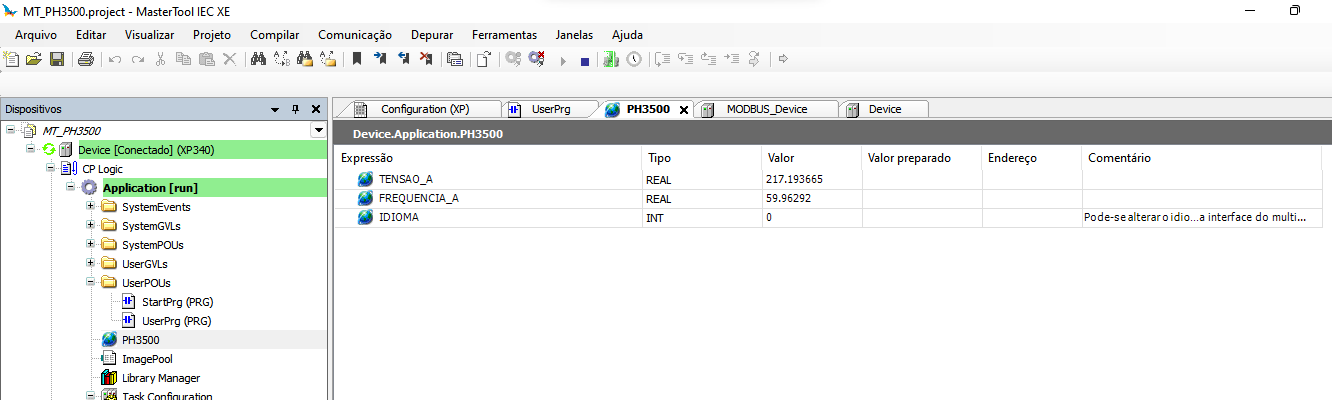Image resolution: width=1332 pixels, height=400 pixels.
Task: Click the Expressão column header
Action: click(367, 158)
